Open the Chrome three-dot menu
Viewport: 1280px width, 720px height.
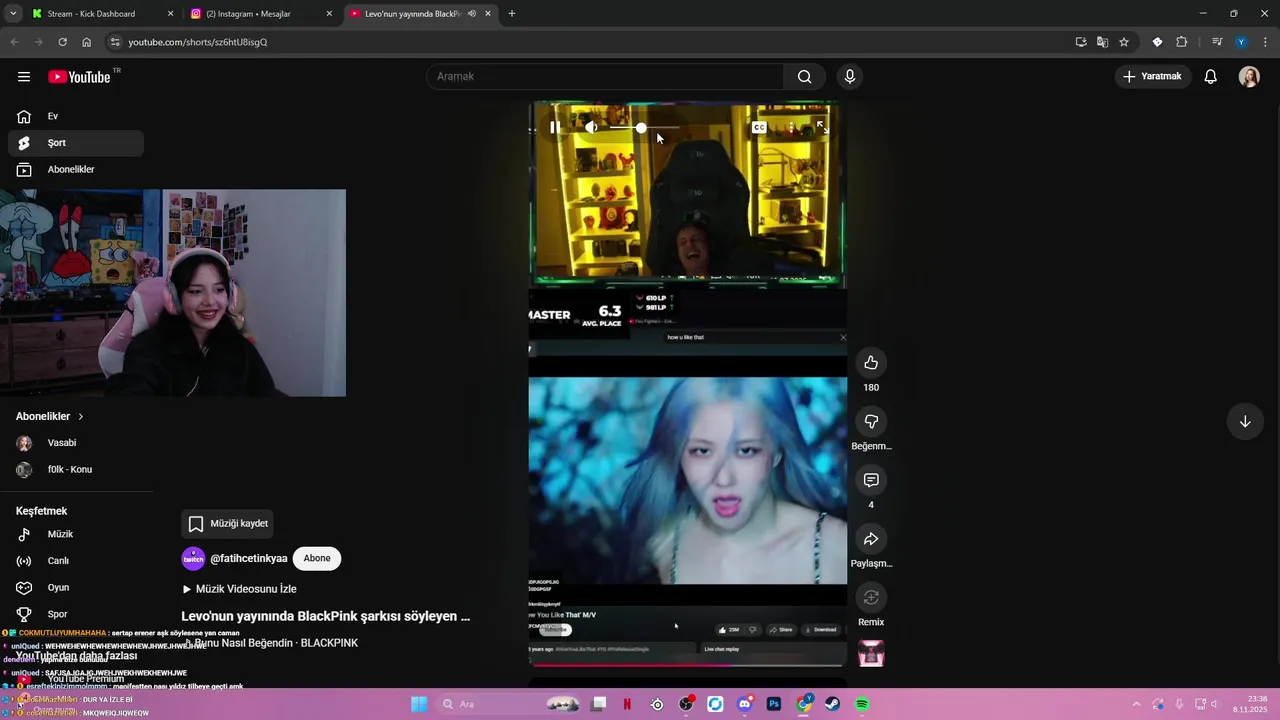[x=1265, y=42]
